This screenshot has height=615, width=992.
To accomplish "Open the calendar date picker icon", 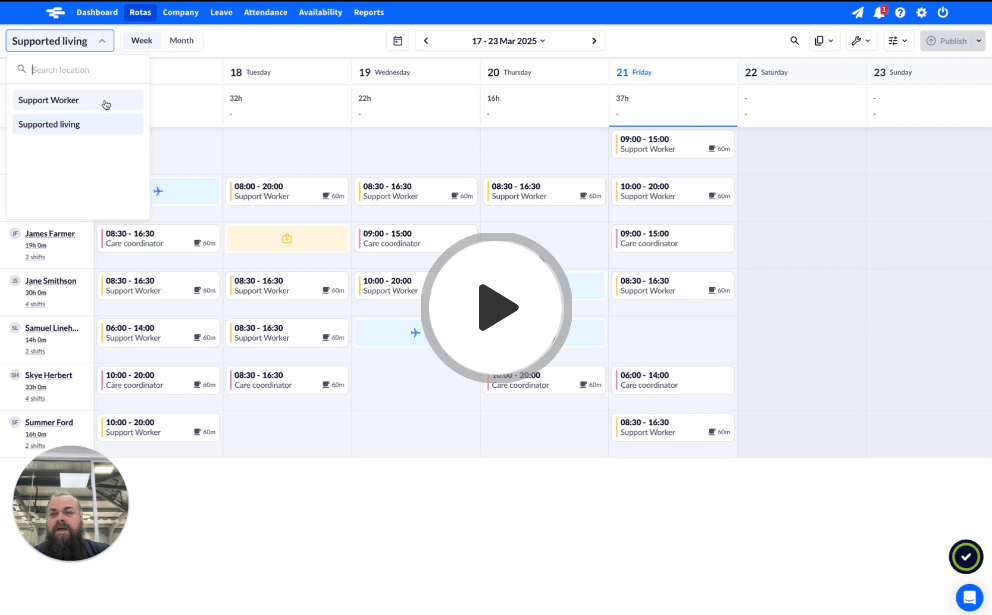I will 398,41.
